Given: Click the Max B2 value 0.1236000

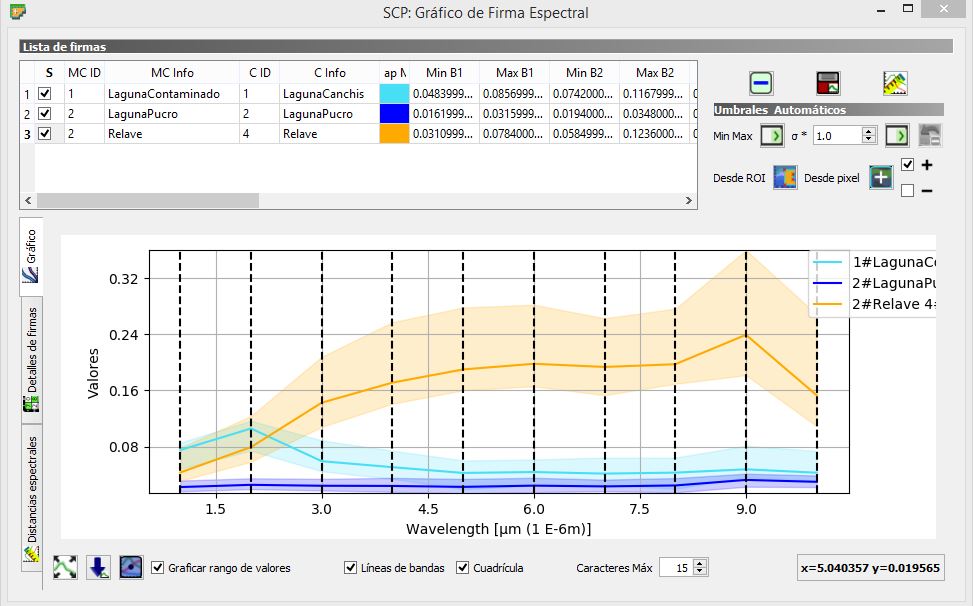Looking at the screenshot, I should click(655, 133).
